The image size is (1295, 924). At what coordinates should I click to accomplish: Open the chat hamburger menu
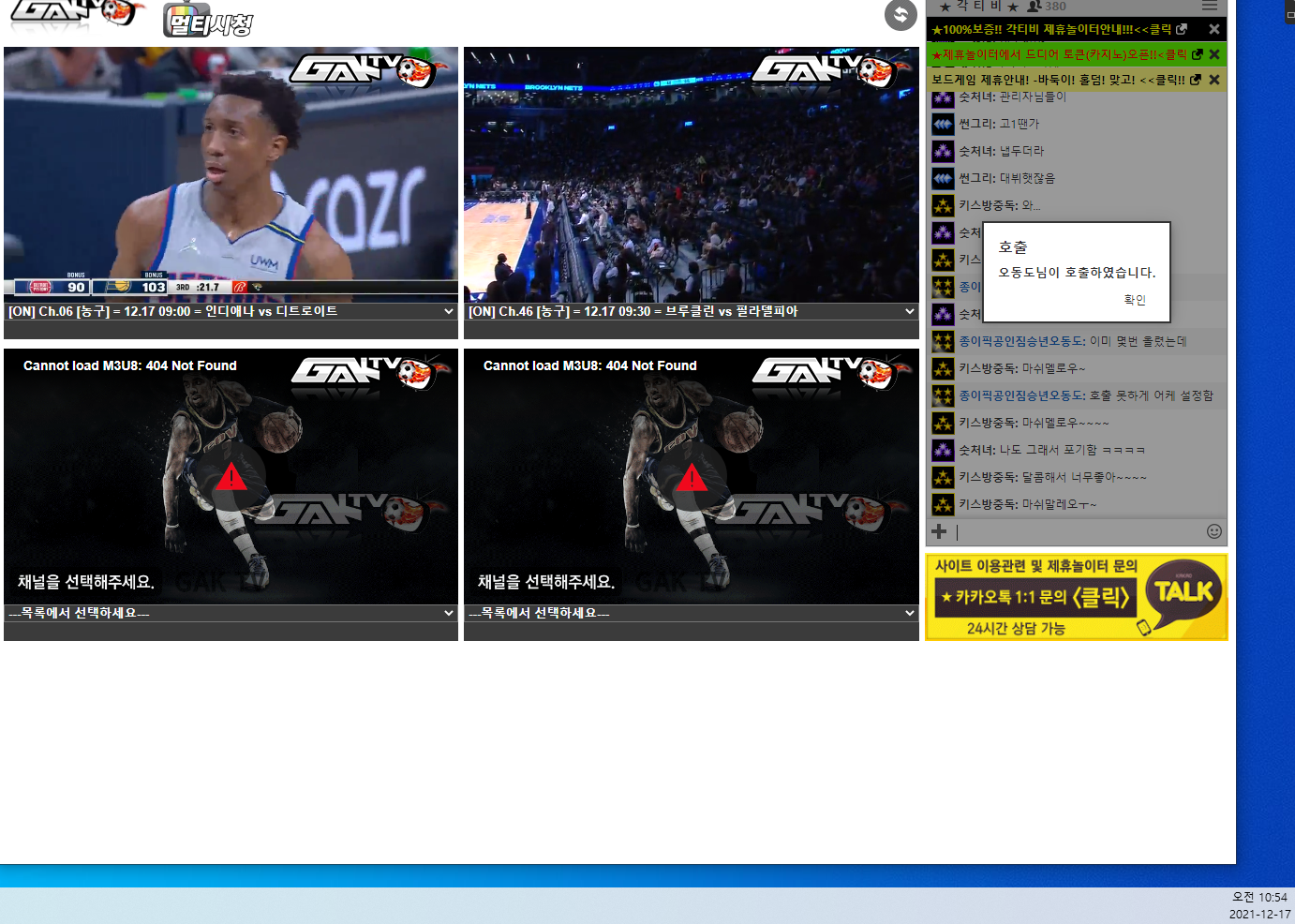pos(1210,6)
